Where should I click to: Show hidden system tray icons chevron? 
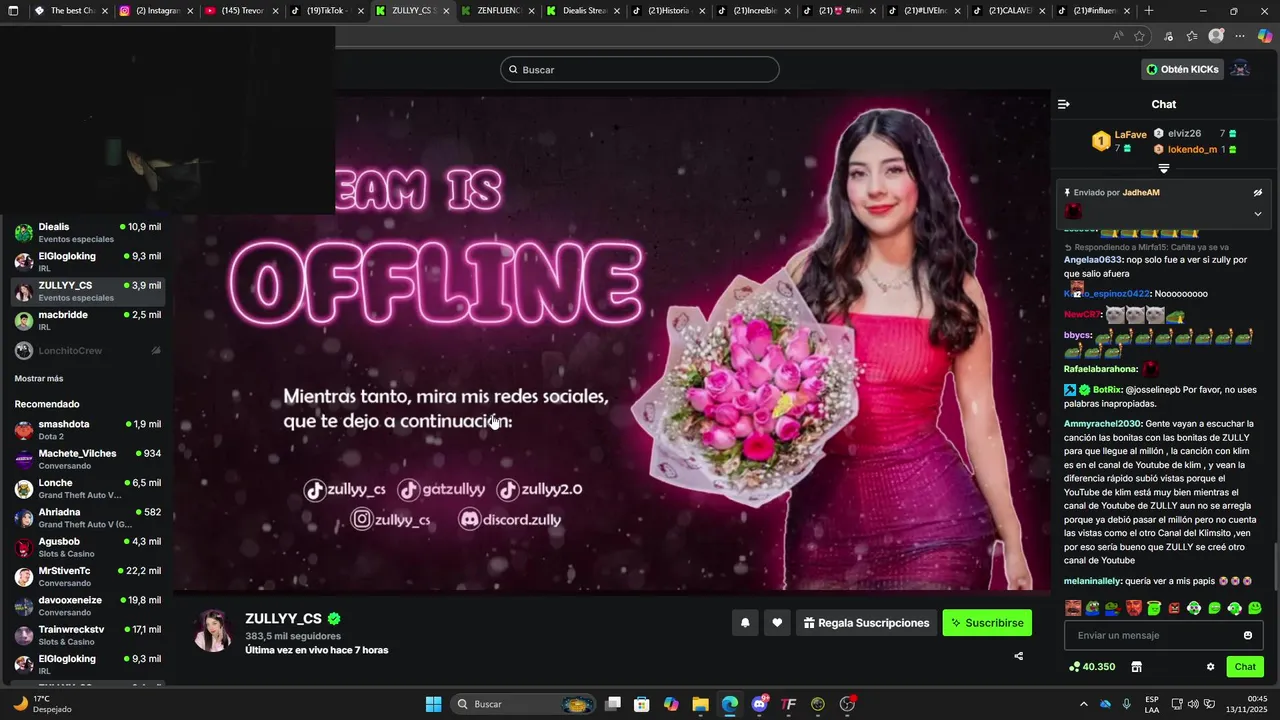point(1083,704)
